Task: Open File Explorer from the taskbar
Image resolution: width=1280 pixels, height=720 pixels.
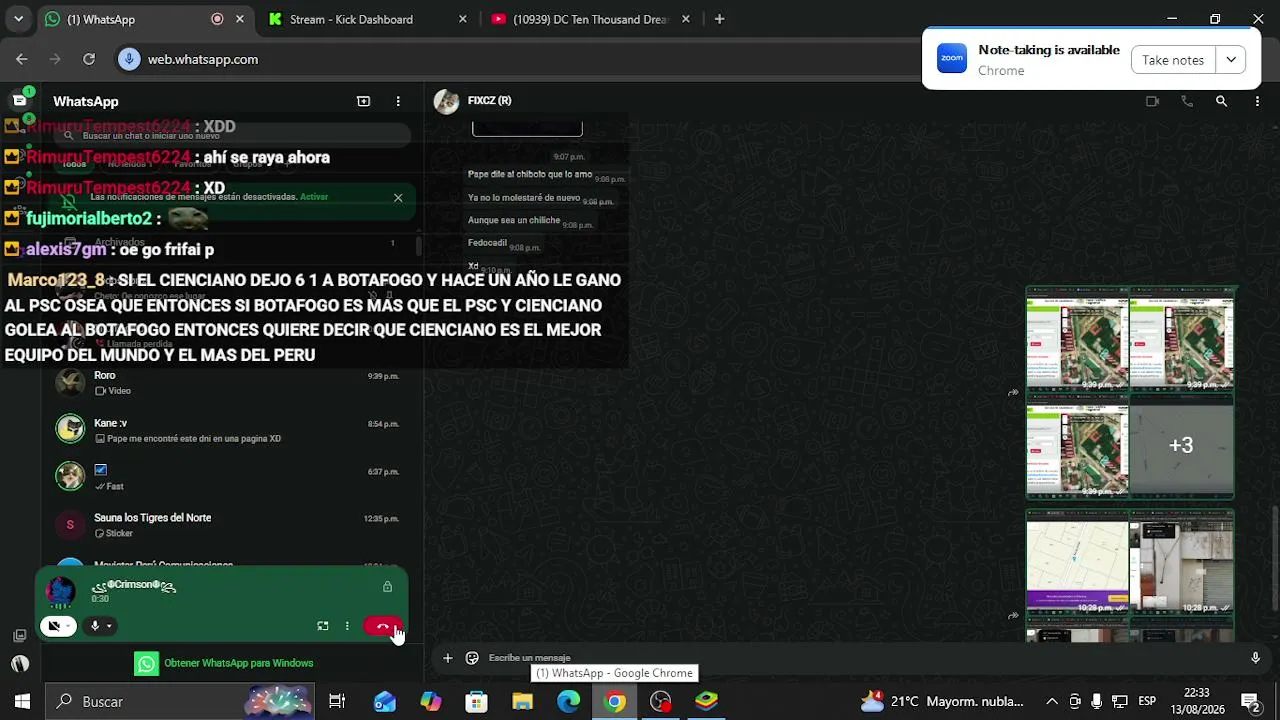Action: click(x=523, y=702)
